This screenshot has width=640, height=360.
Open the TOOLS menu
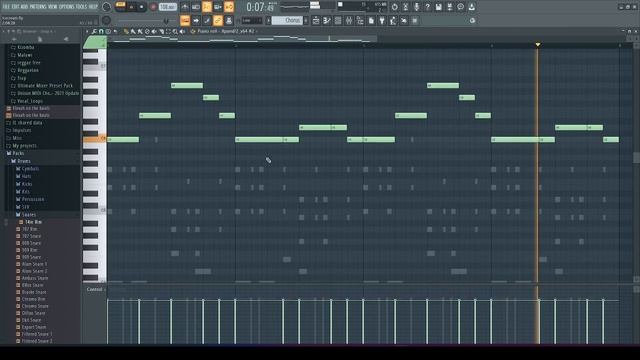(x=82, y=7)
